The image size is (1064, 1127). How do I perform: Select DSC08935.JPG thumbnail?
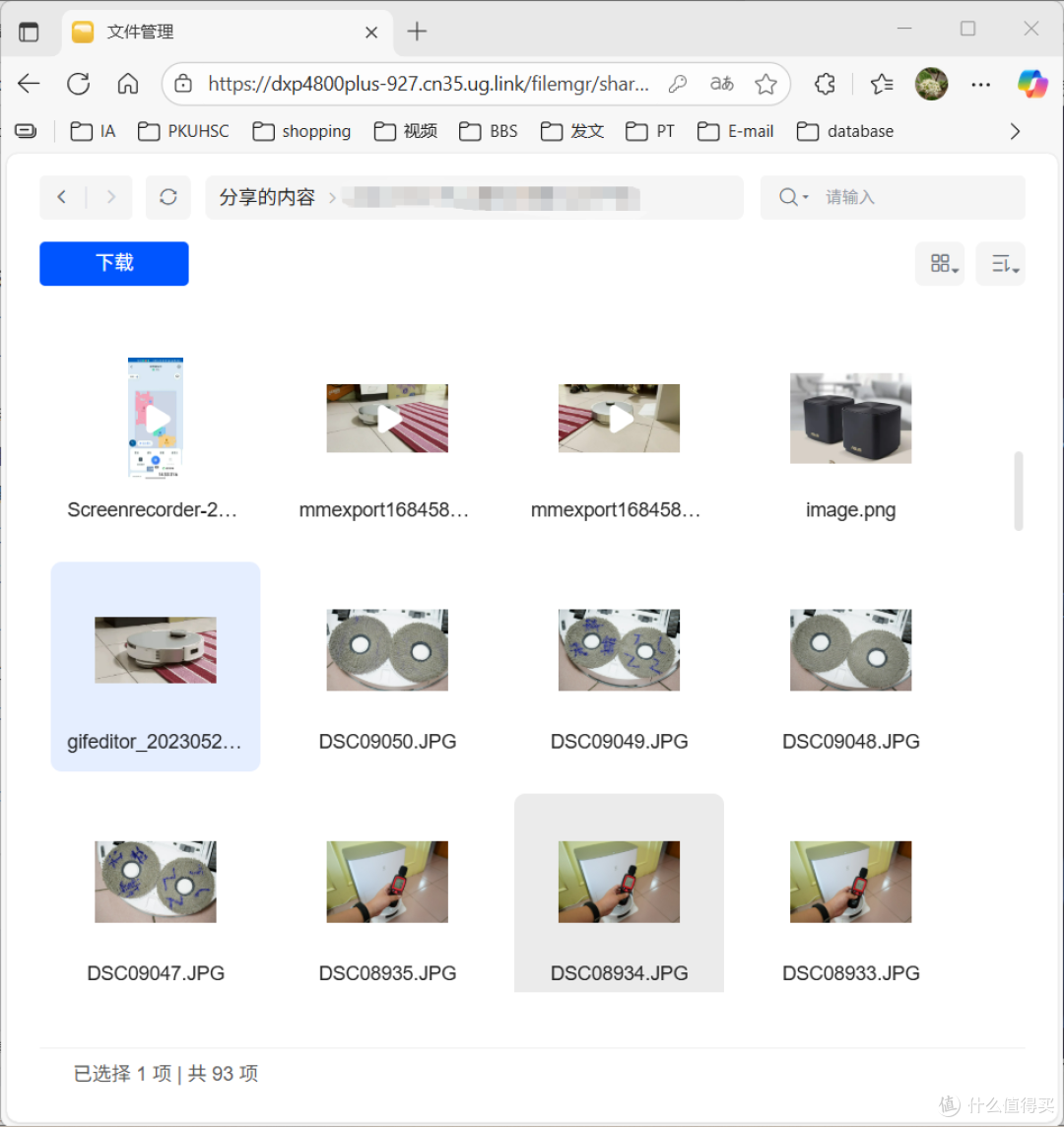pos(387,882)
